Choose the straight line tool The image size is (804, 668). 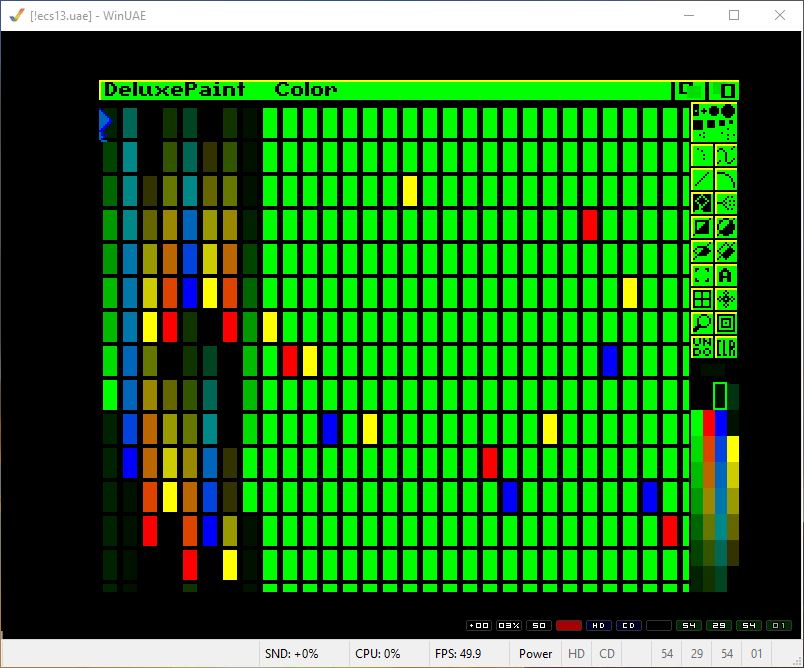tap(702, 179)
